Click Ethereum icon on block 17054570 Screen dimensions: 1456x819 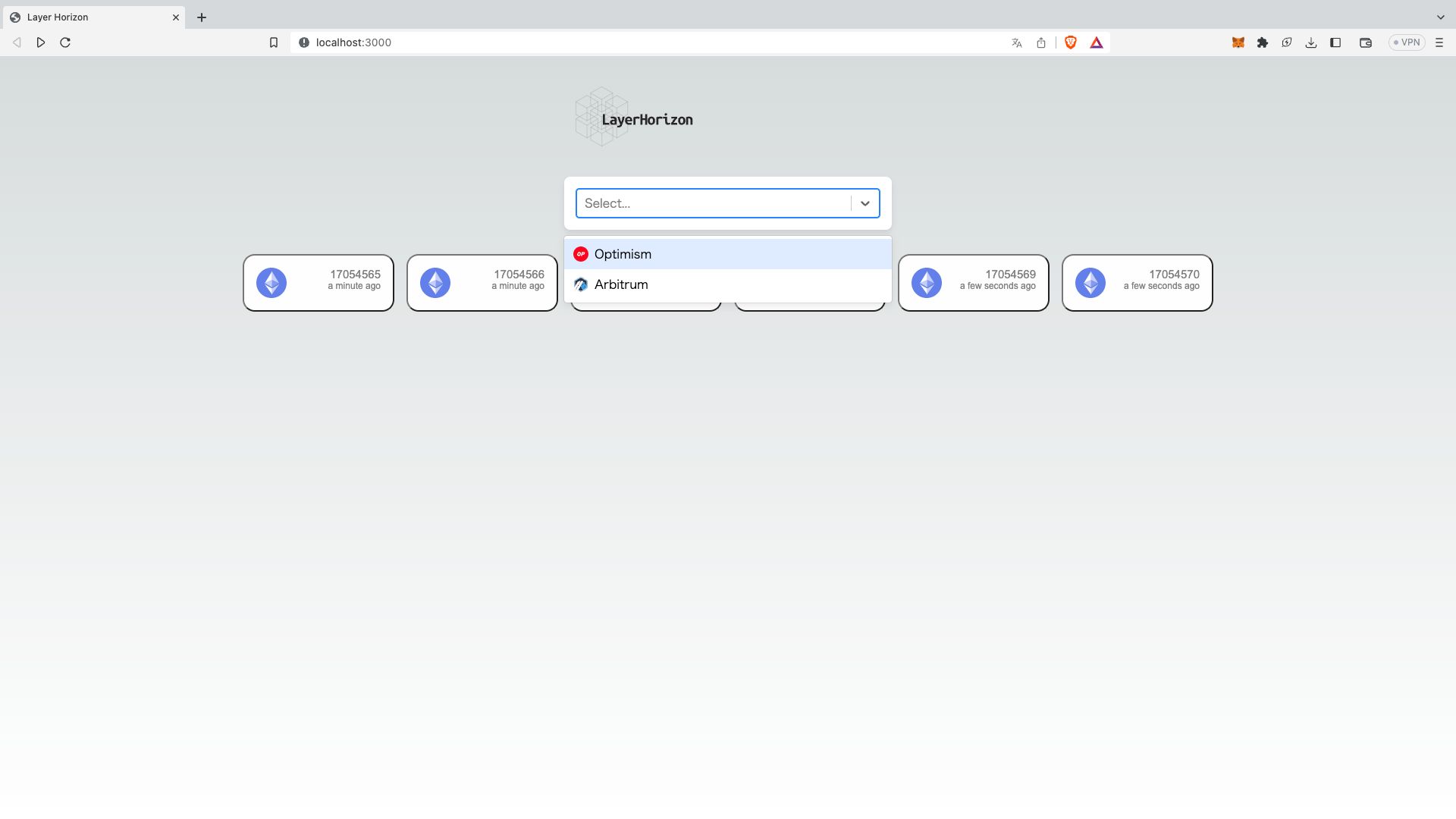point(1090,283)
